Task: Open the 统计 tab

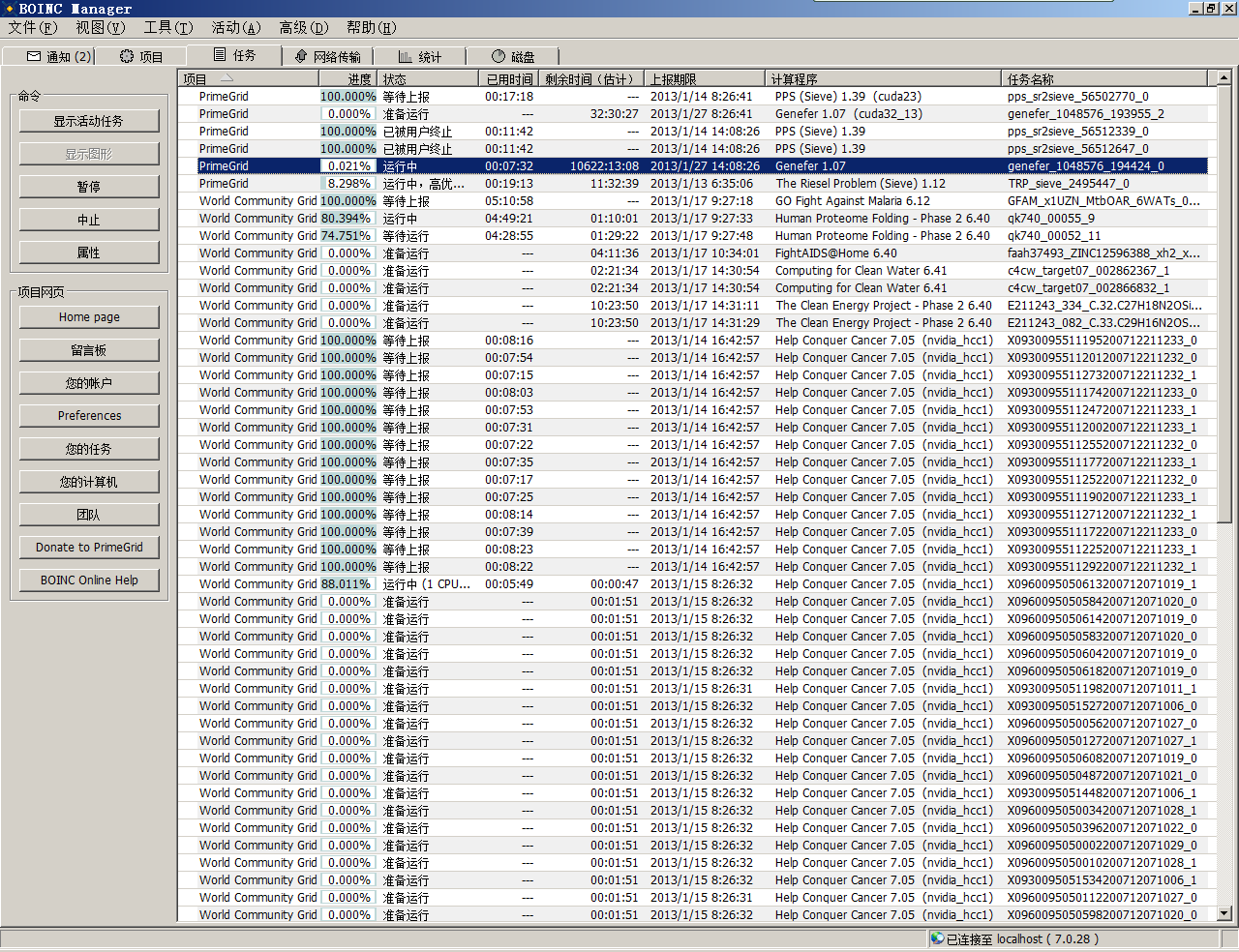Action: (x=419, y=57)
